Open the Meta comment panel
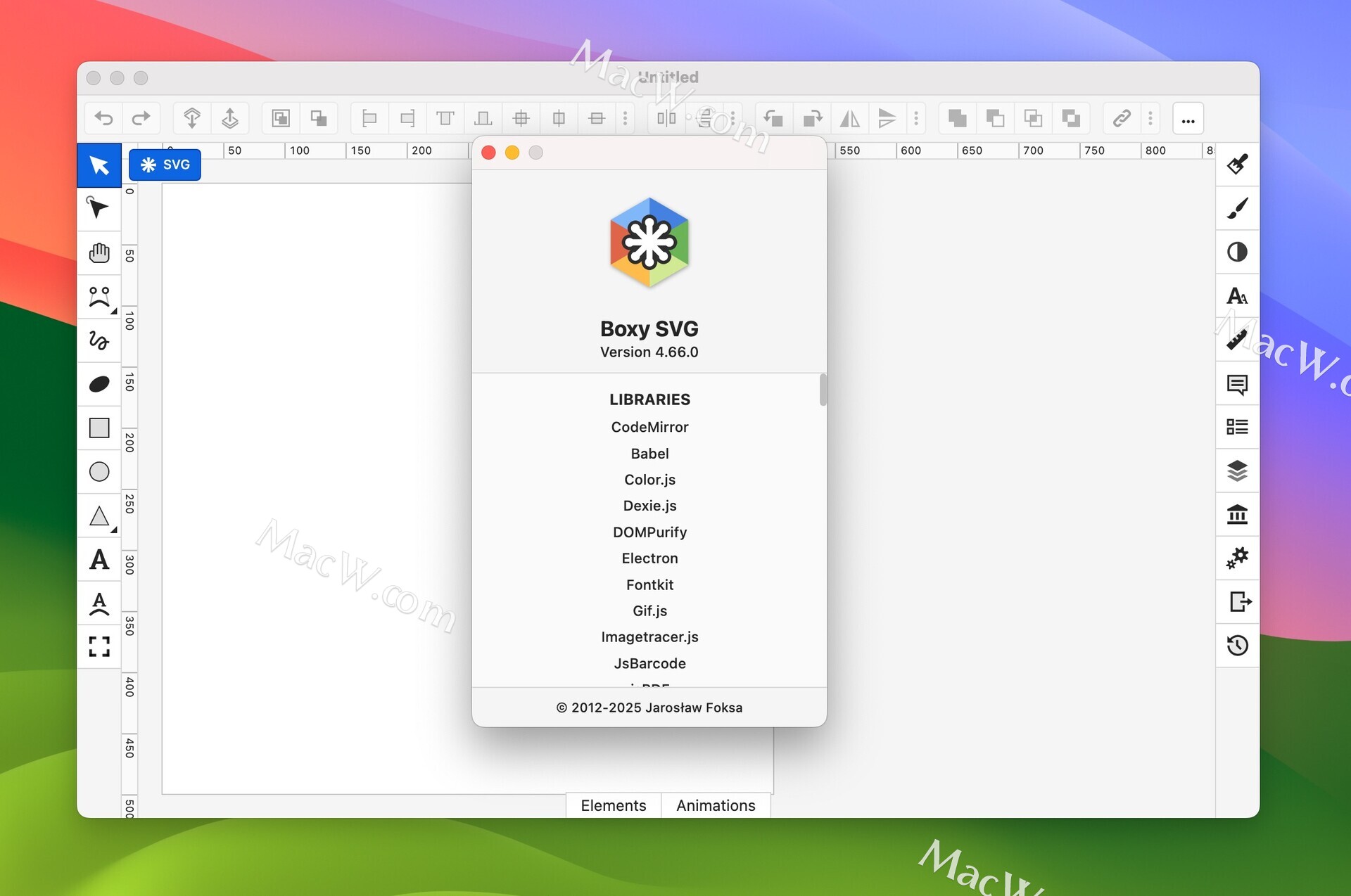The image size is (1351, 896). pyautogui.click(x=1238, y=384)
